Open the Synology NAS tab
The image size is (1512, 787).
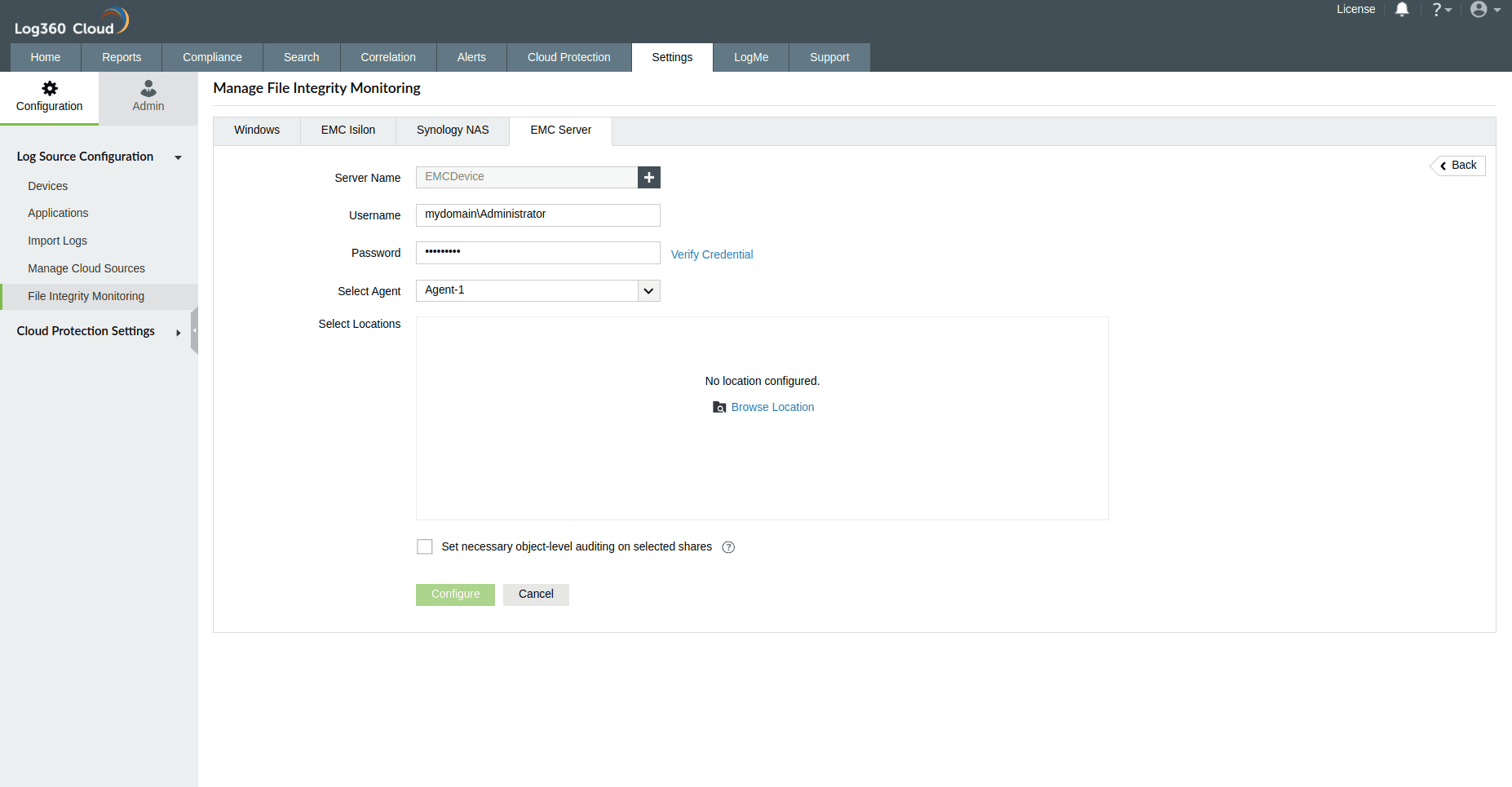pos(452,130)
